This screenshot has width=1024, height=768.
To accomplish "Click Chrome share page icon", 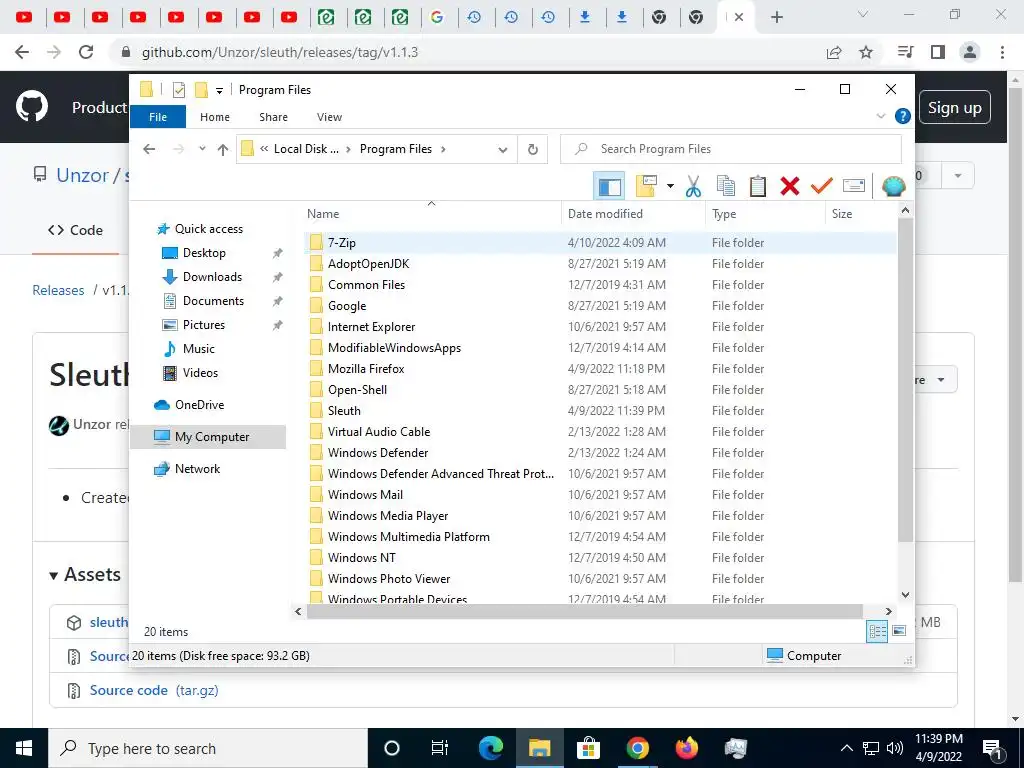I will [x=834, y=52].
